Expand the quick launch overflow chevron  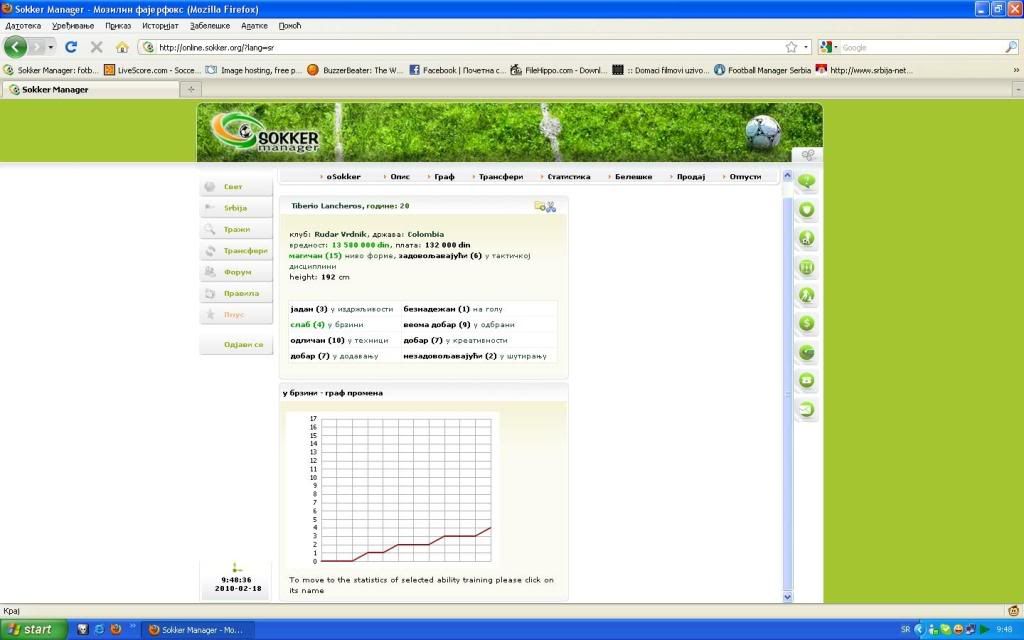pos(133,627)
